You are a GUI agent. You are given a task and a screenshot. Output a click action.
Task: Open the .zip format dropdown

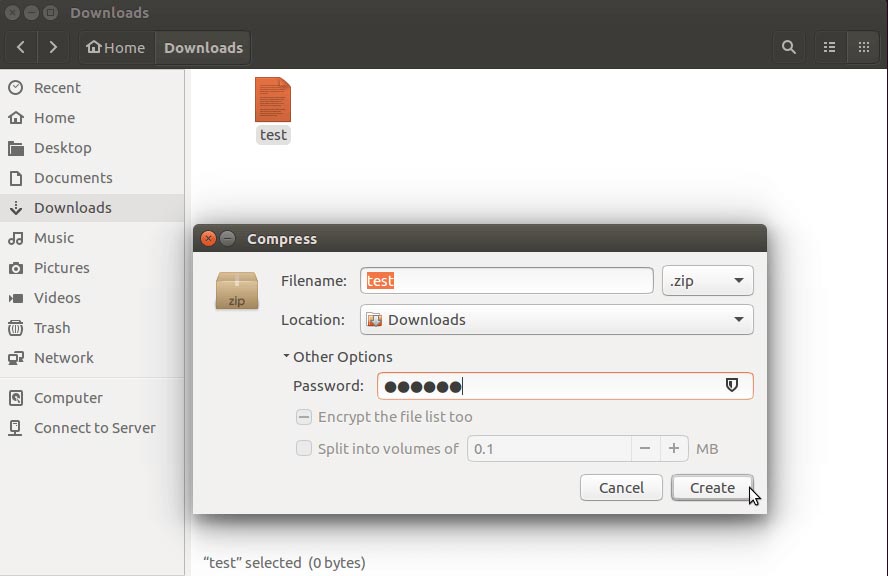point(707,281)
